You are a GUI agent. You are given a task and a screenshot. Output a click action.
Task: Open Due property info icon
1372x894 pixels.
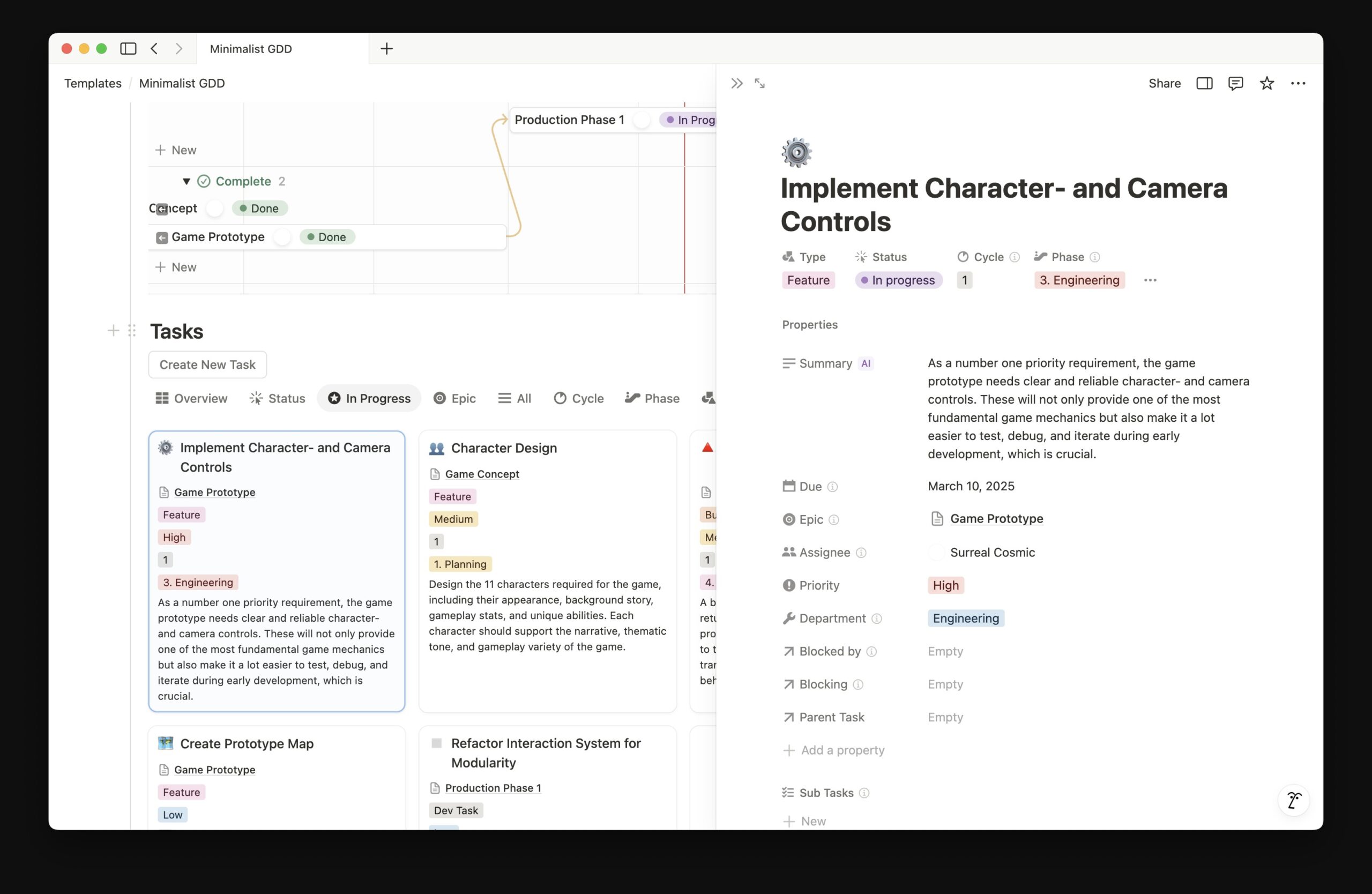(x=832, y=487)
